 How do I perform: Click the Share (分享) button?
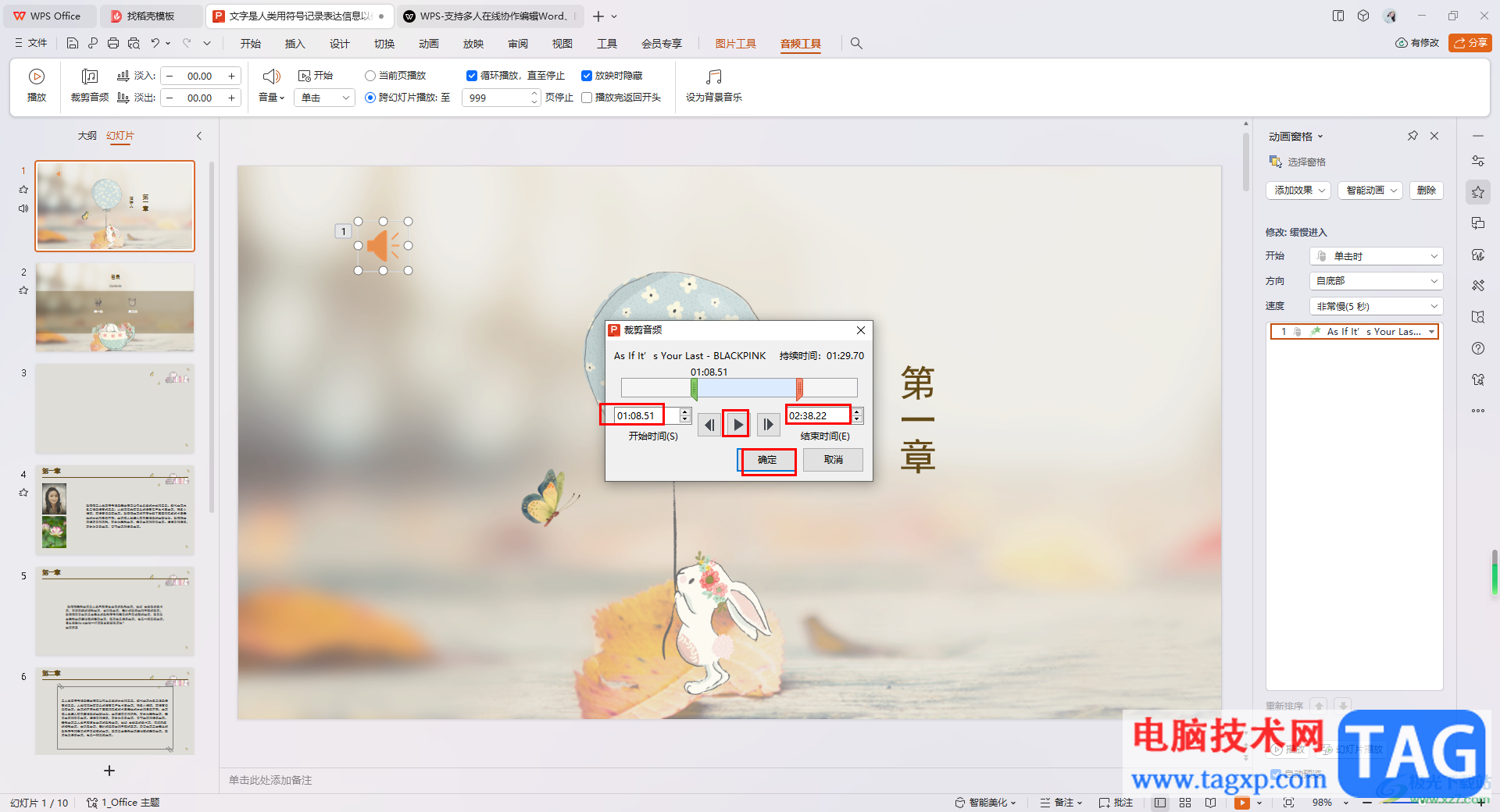(1470, 43)
